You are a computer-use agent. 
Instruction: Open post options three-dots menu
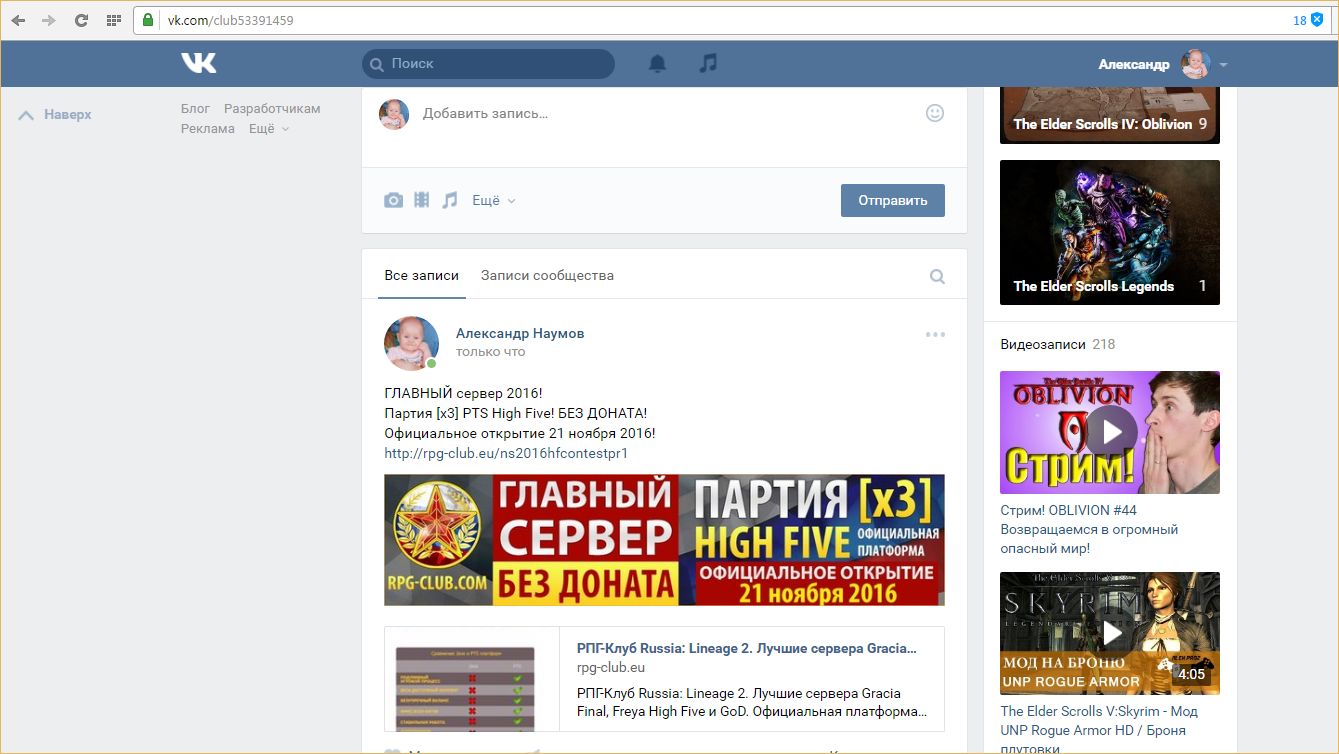935,334
